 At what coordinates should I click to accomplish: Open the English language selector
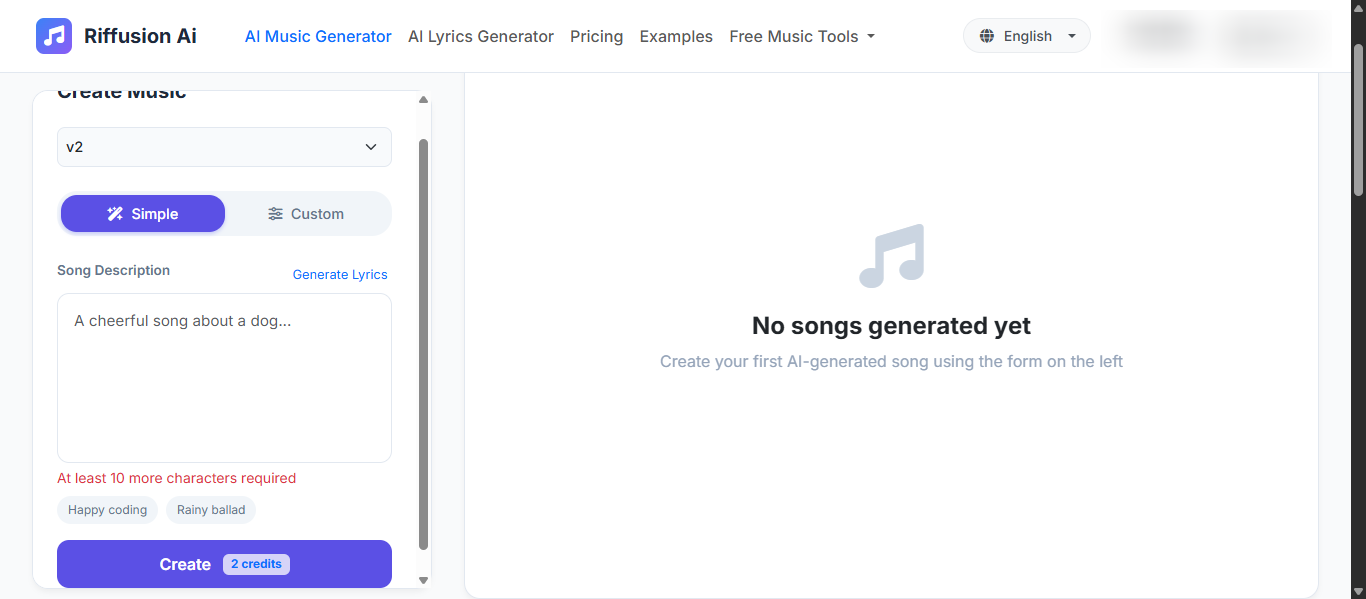tap(1027, 36)
